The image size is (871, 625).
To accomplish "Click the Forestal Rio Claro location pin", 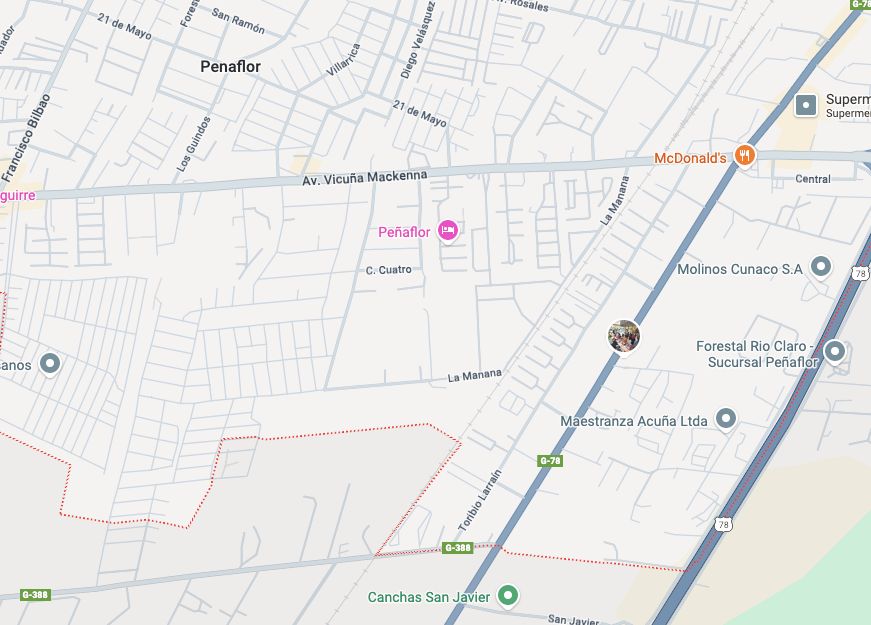I will pyautogui.click(x=834, y=352).
